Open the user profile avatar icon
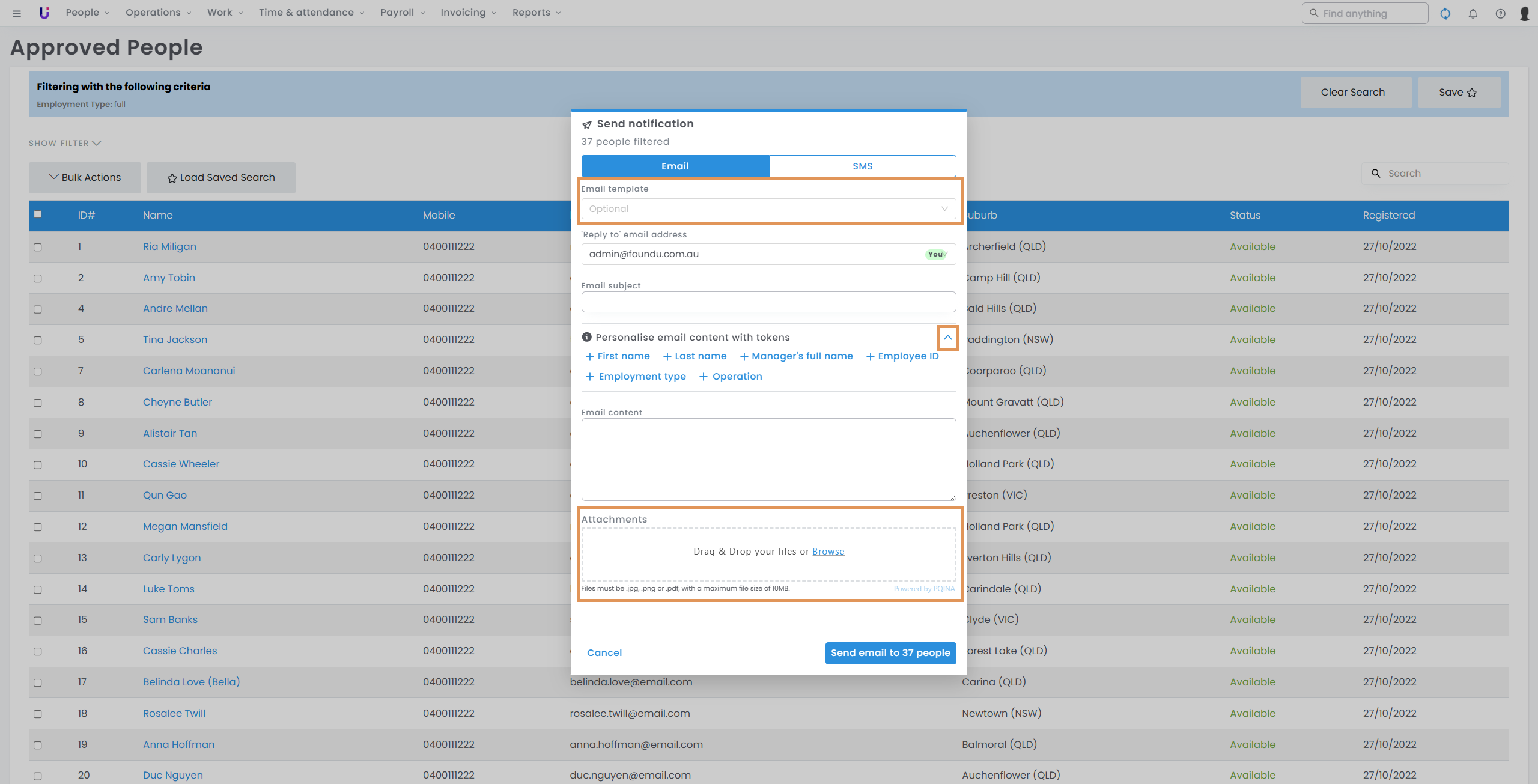This screenshot has height=784, width=1538. [x=1524, y=13]
